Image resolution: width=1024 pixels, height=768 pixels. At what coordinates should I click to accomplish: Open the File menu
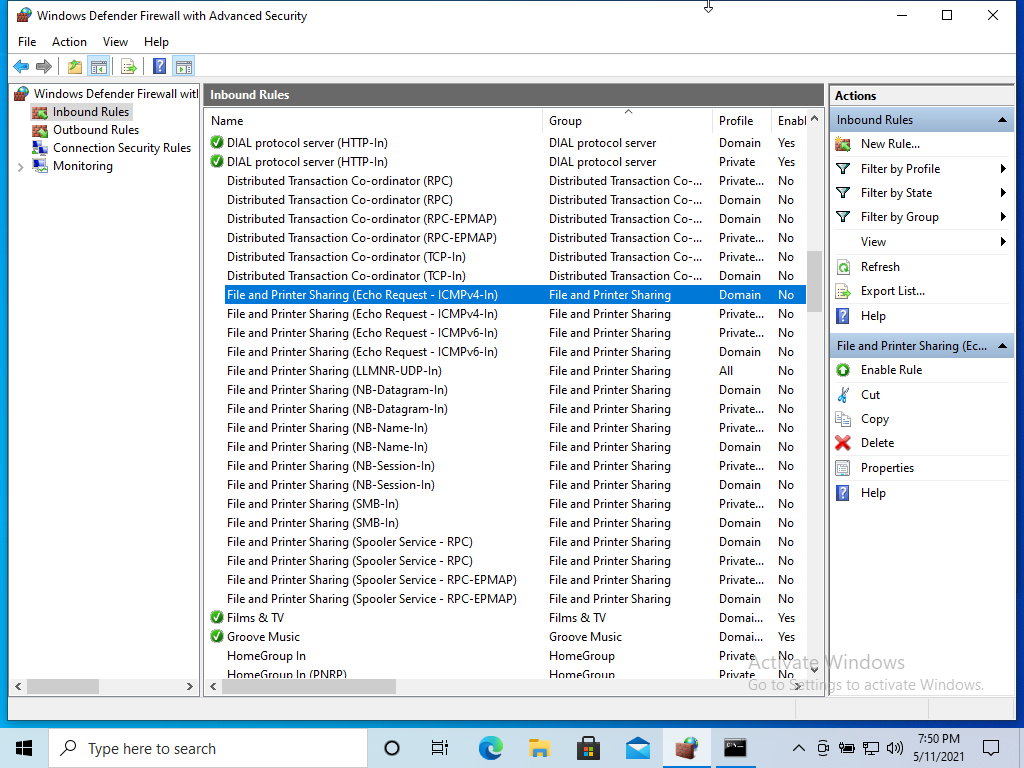click(27, 42)
